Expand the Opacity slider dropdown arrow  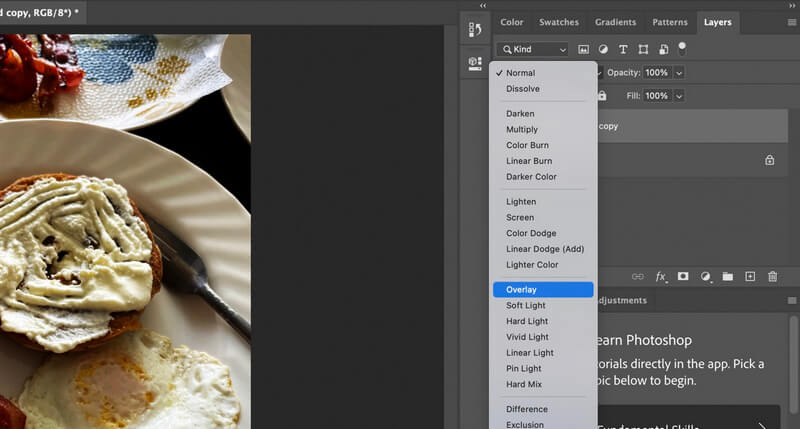pyautogui.click(x=680, y=73)
